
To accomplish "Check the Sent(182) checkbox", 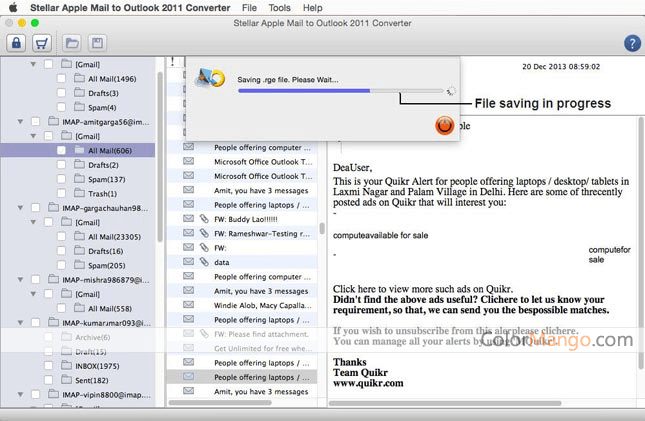I will pyautogui.click(x=48, y=380).
